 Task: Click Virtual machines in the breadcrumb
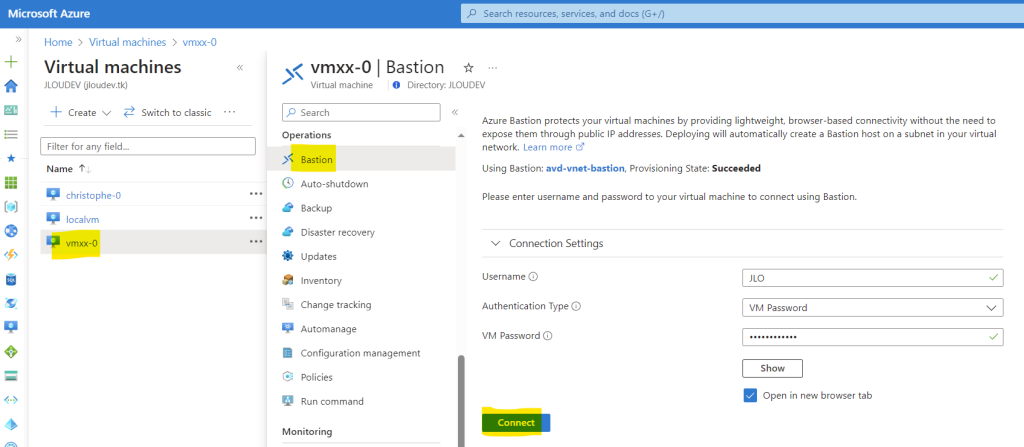click(127, 42)
